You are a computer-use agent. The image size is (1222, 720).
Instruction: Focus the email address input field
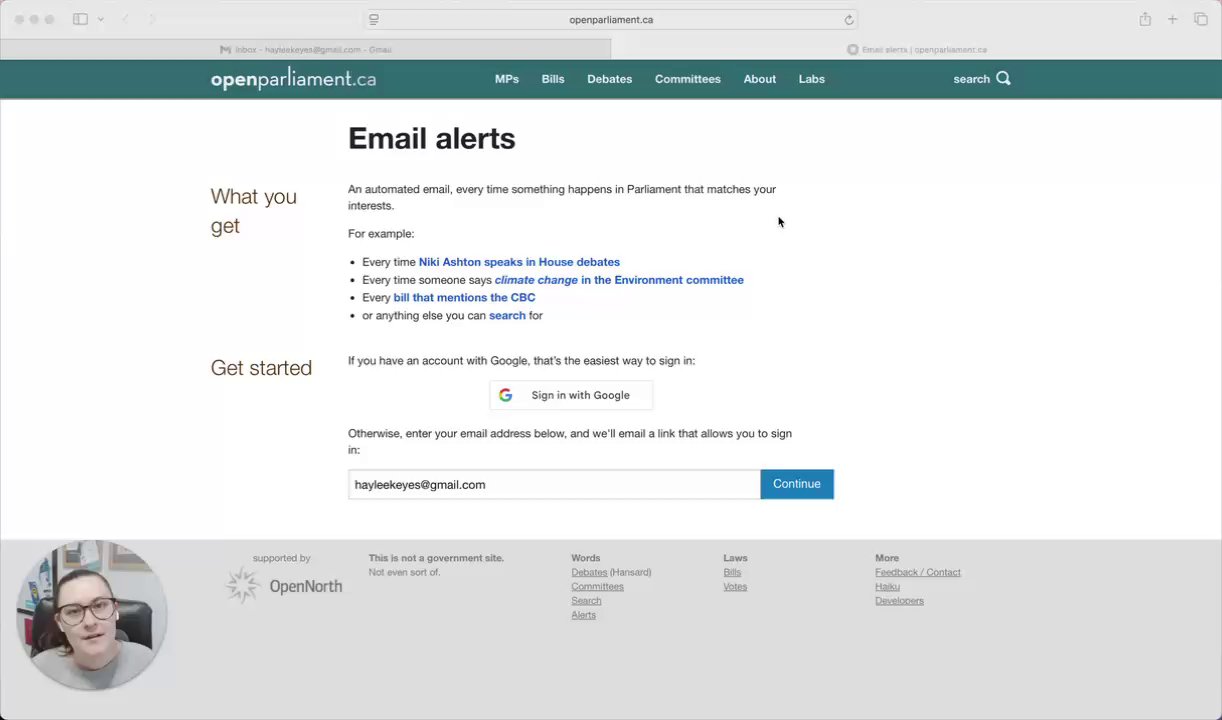[554, 484]
